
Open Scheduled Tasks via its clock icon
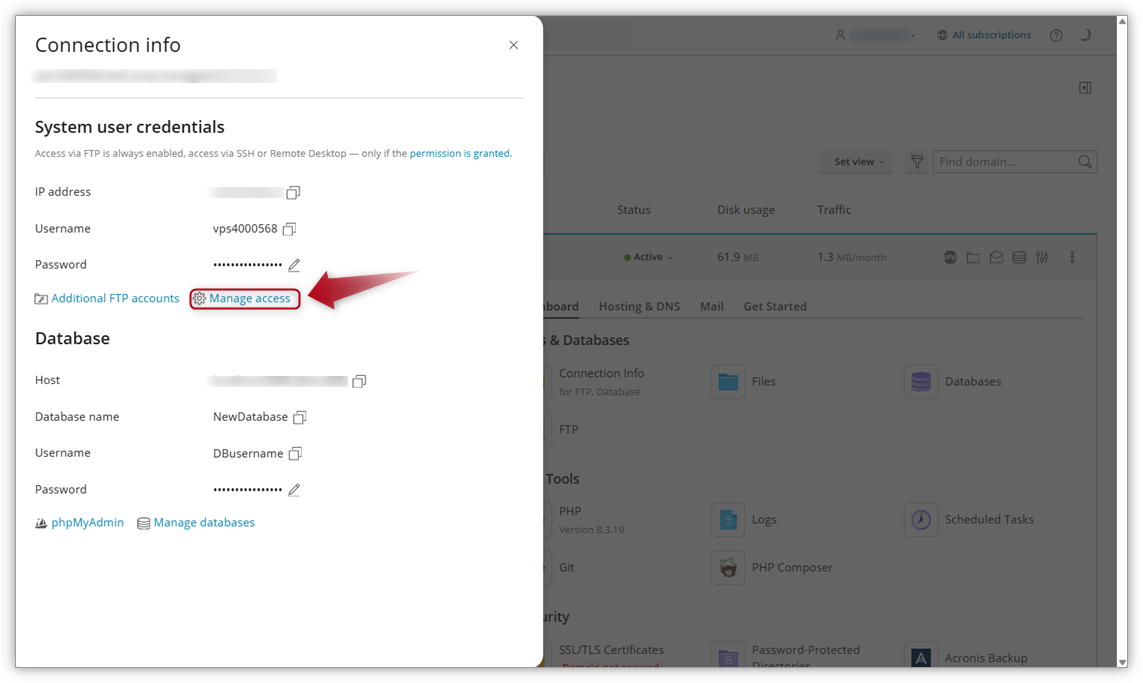[921, 519]
